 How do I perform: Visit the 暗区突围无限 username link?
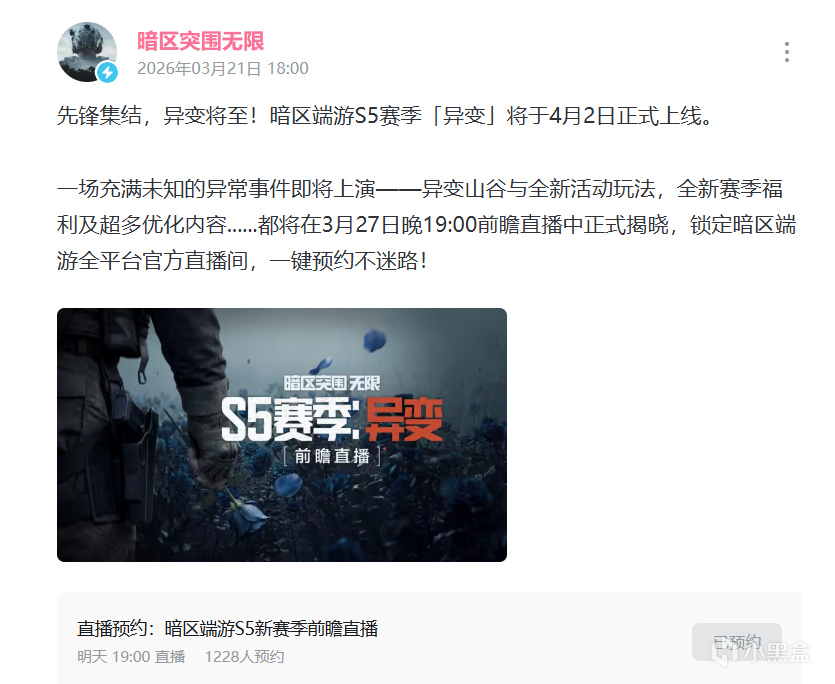tap(201, 41)
